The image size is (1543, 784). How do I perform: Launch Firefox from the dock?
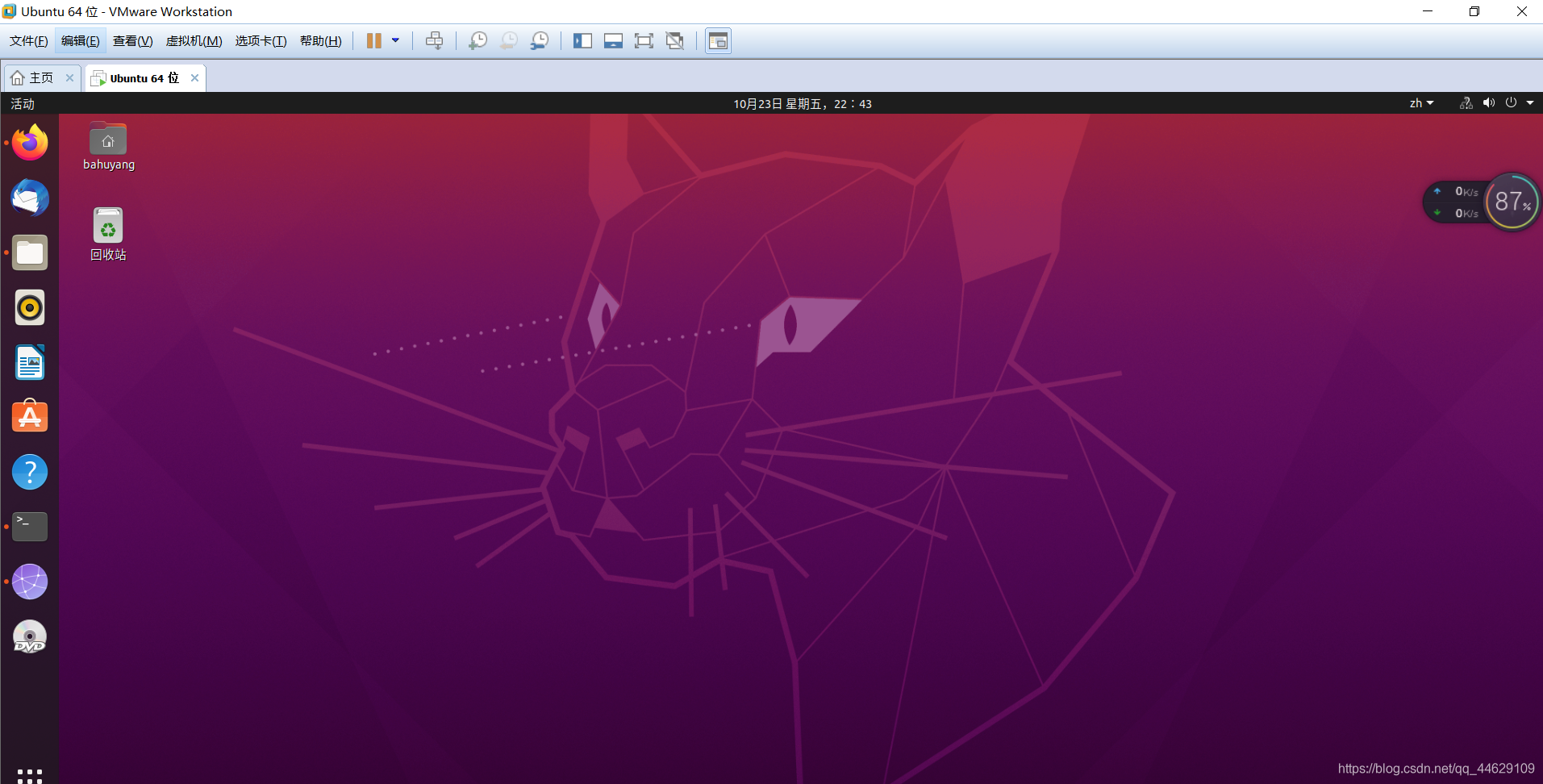[x=30, y=143]
